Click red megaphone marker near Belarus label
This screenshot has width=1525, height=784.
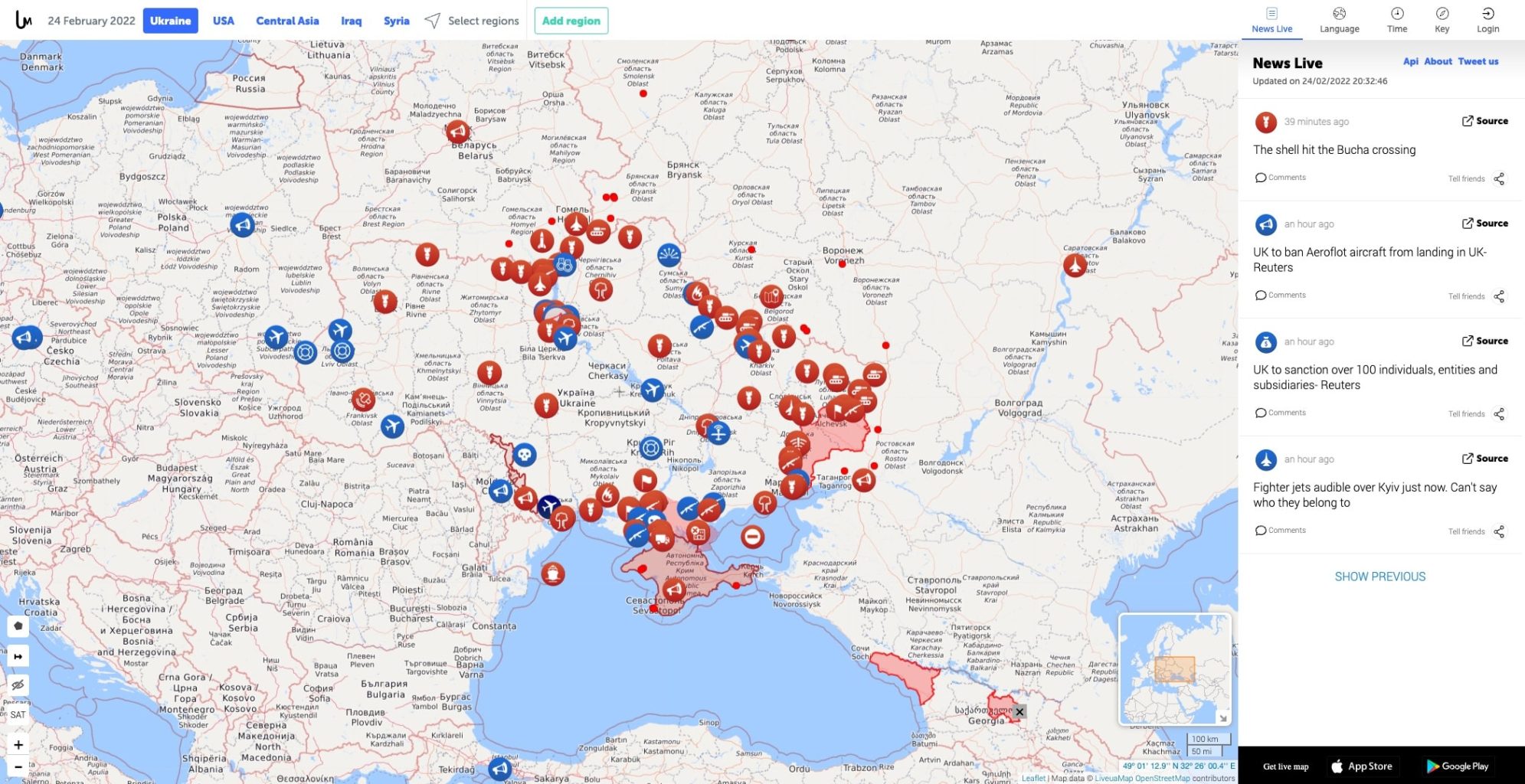458,132
